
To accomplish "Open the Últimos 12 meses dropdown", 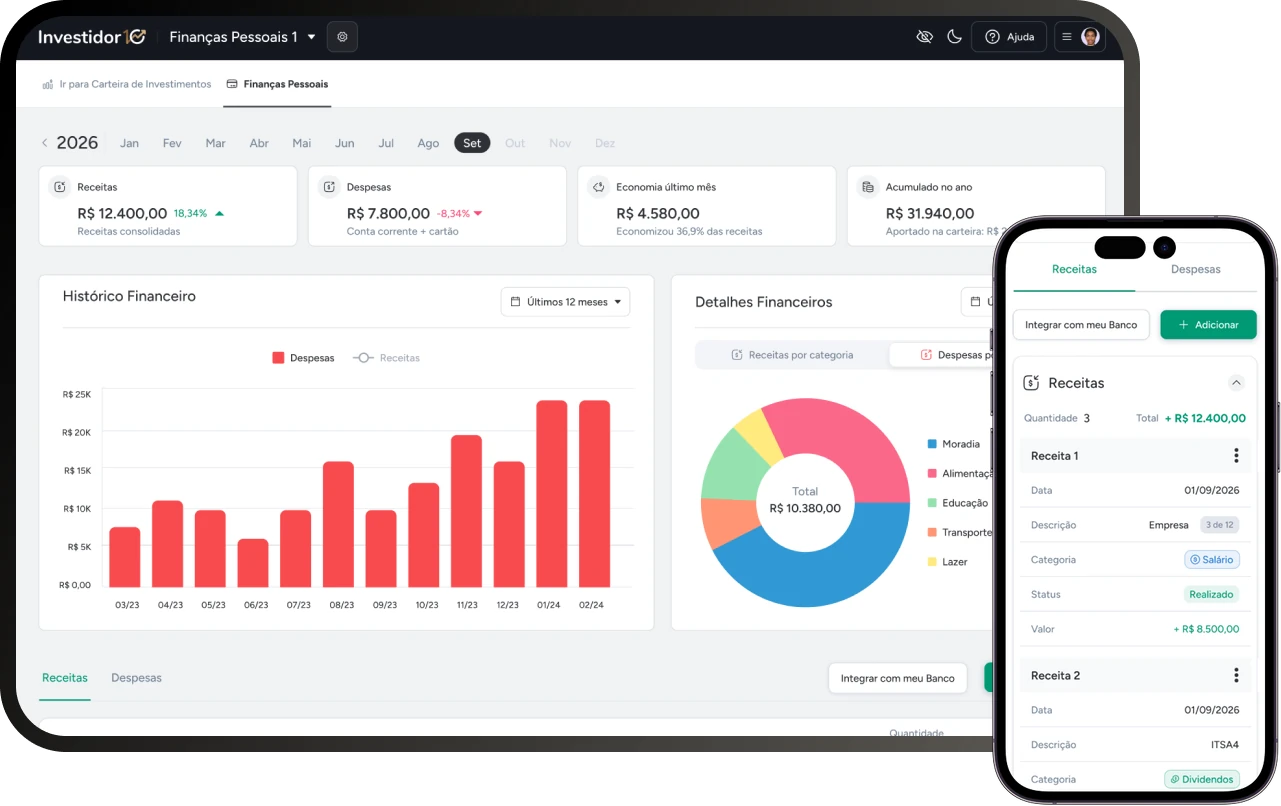I will (x=565, y=301).
